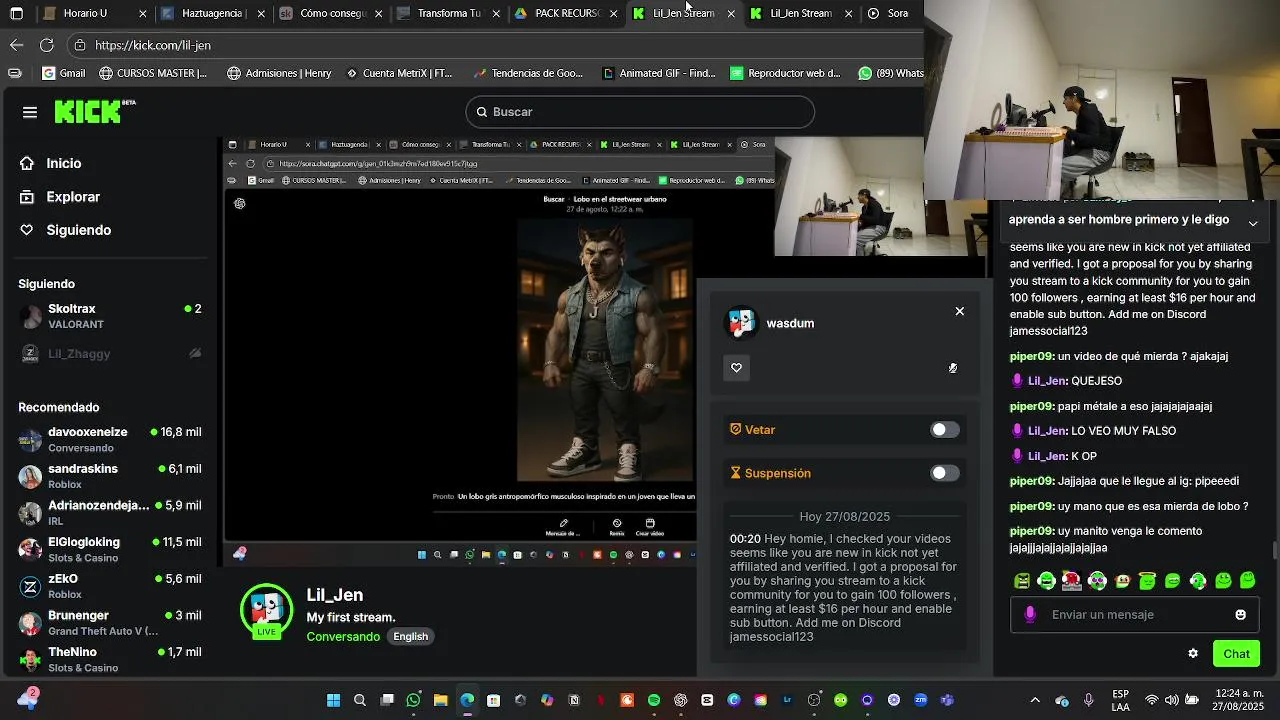Open TheNino Slots & Casino channel
Viewport: 1280px width, 720px height.
(x=110, y=659)
